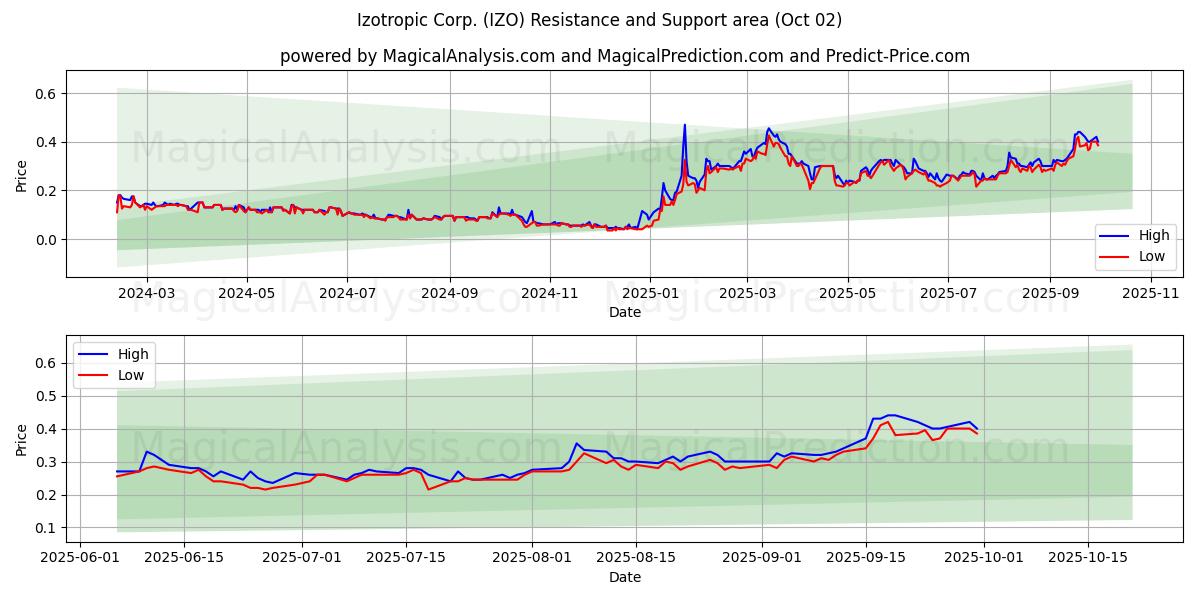
Task: Click the price spike peak near 2025-01 in top chart
Action: click(x=685, y=125)
